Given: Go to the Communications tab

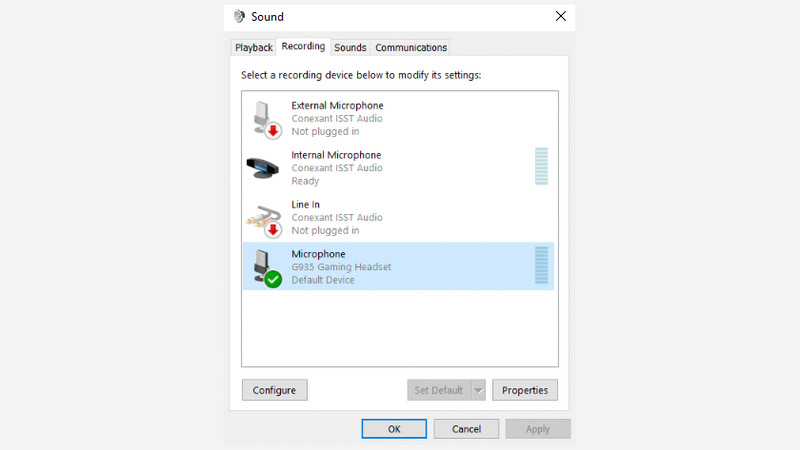Looking at the screenshot, I should tap(410, 48).
